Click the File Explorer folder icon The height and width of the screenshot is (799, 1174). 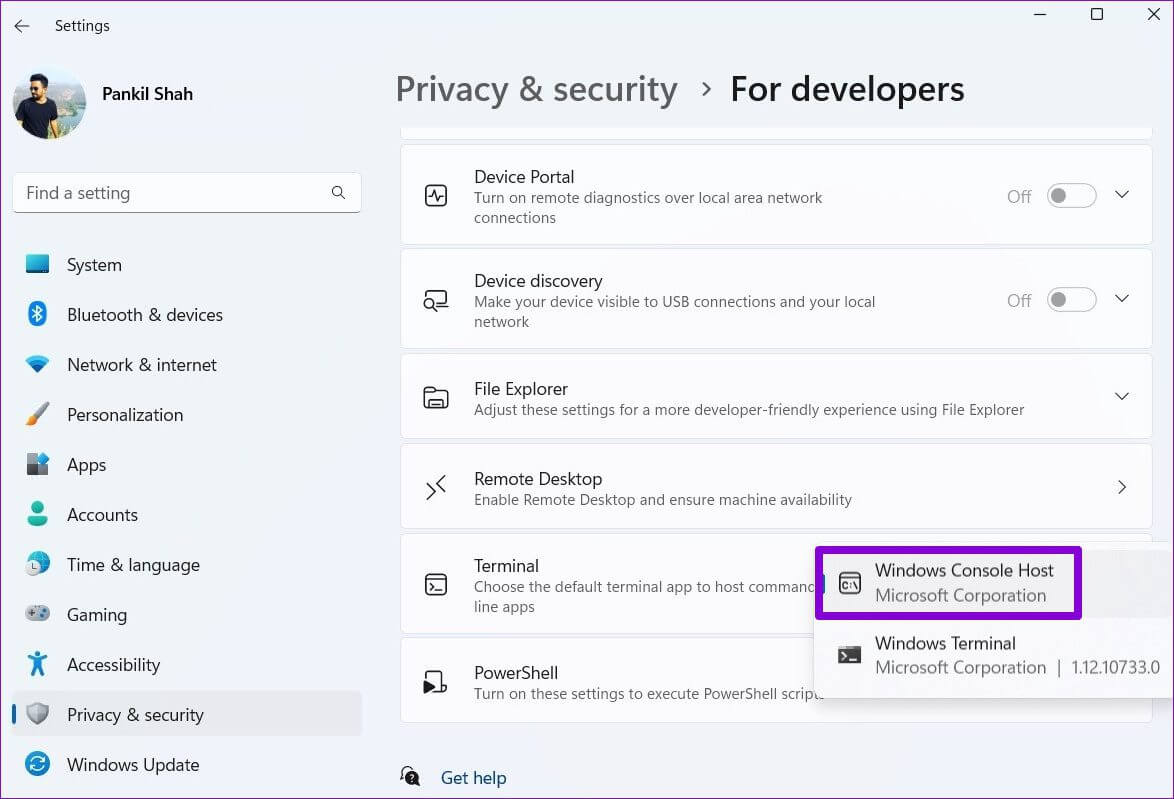click(436, 398)
